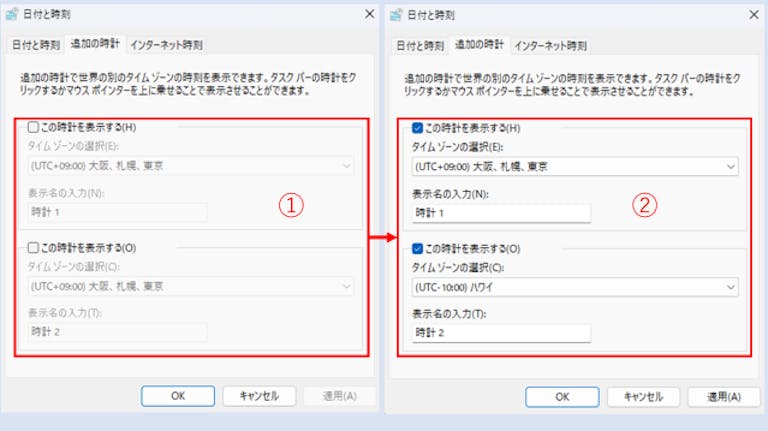768x431 pixels.
Task: Enable first clock checkbox (H) in left dialog
Action: pyautogui.click(x=33, y=127)
